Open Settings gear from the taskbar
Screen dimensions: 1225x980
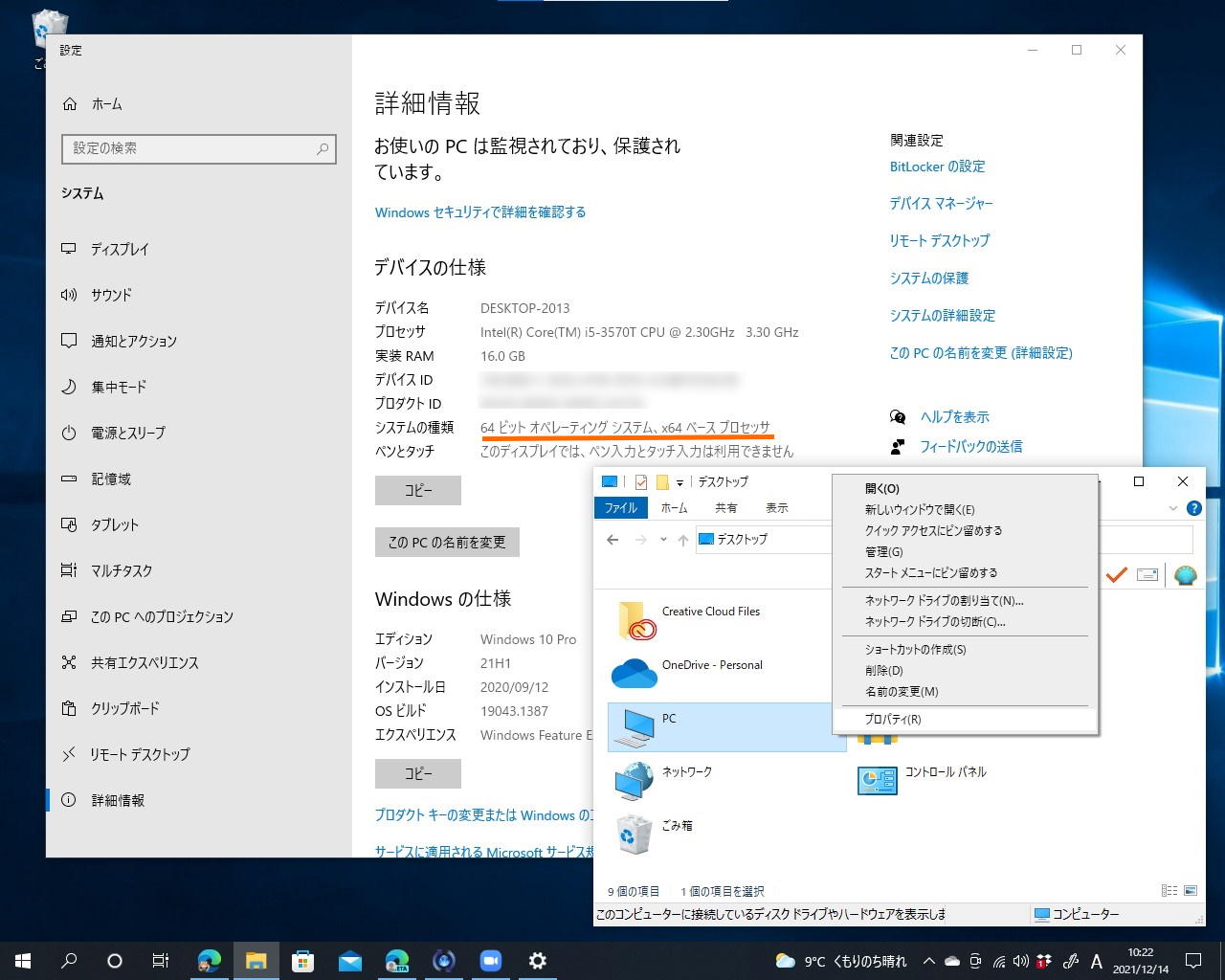[537, 960]
